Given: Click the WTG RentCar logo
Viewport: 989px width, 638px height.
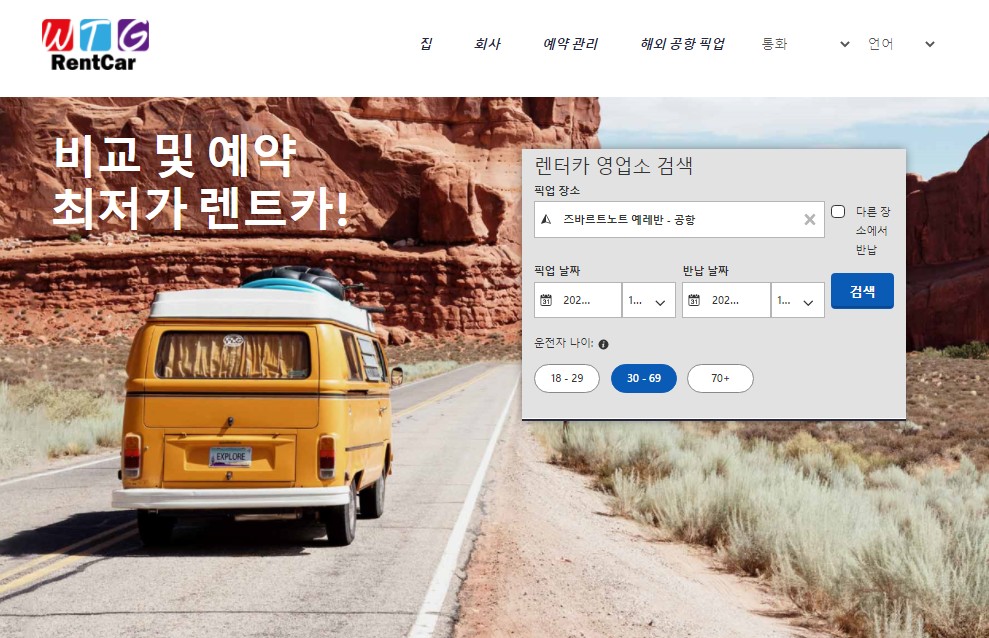Looking at the screenshot, I should [95, 45].
